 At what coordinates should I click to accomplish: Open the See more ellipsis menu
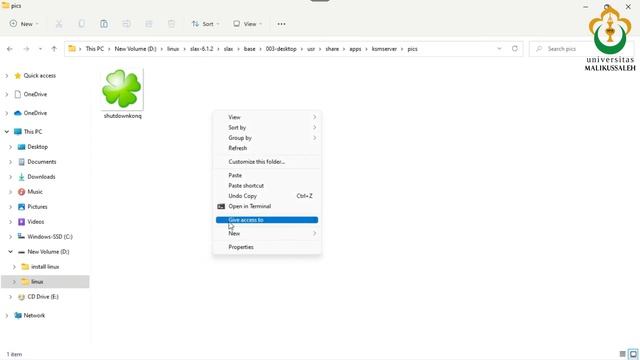click(x=281, y=24)
